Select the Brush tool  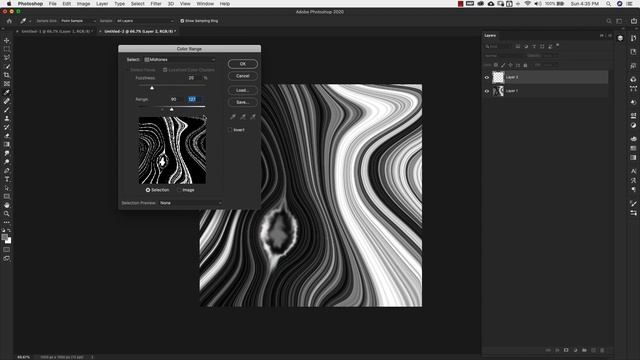coord(7,110)
